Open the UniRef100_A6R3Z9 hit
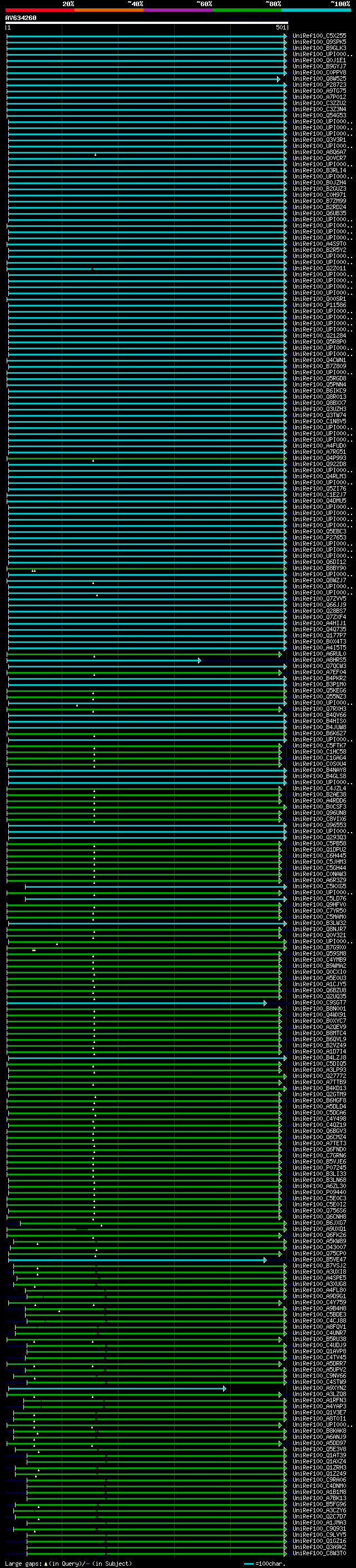This screenshot has height=1568, width=356. [319, 880]
